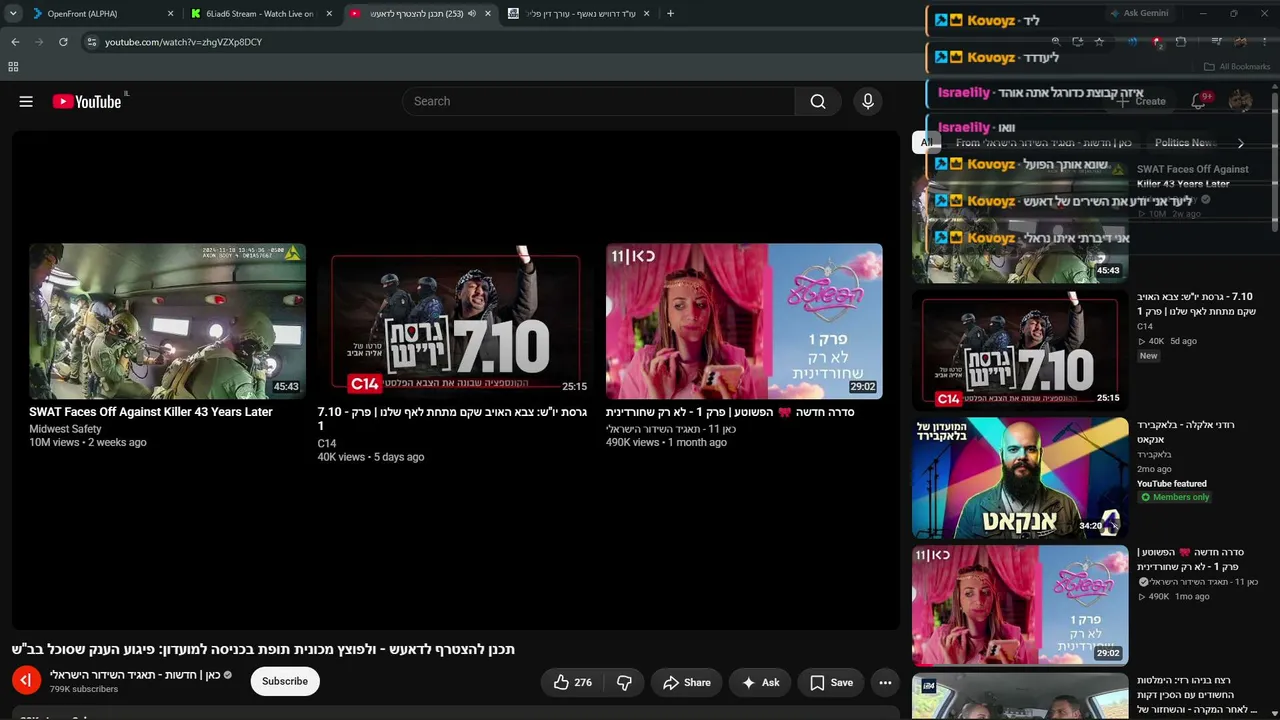This screenshot has width=1280, height=720.
Task: Dislike this video
Action: coord(624,683)
